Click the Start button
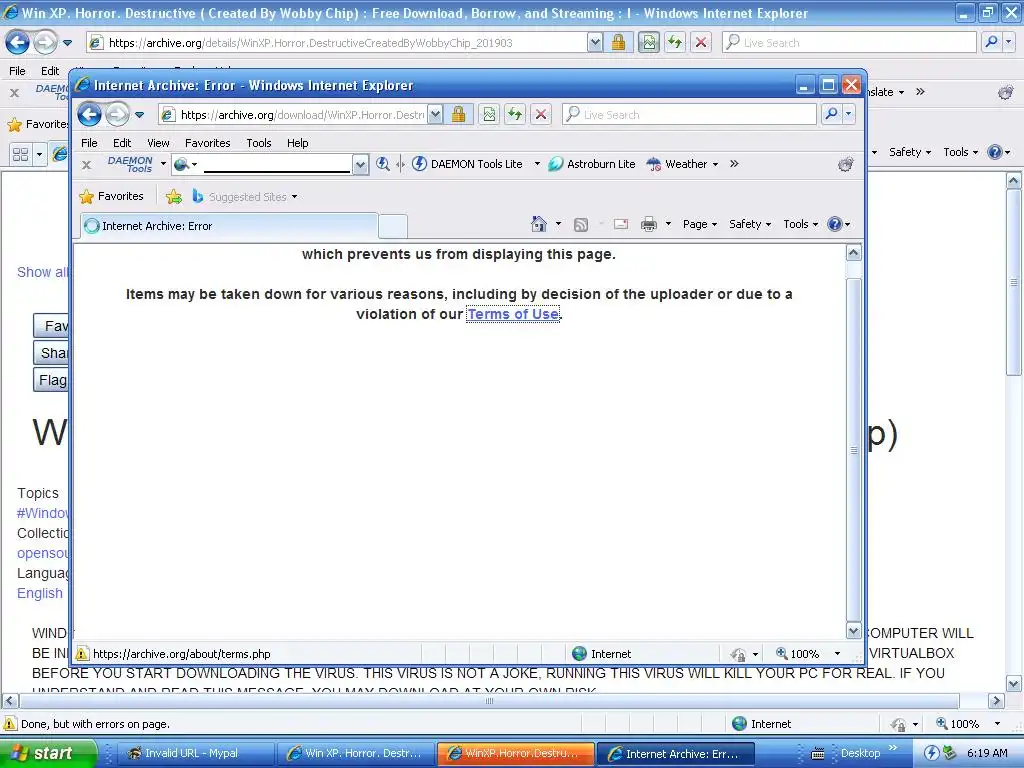The image size is (1024, 768). click(47, 753)
